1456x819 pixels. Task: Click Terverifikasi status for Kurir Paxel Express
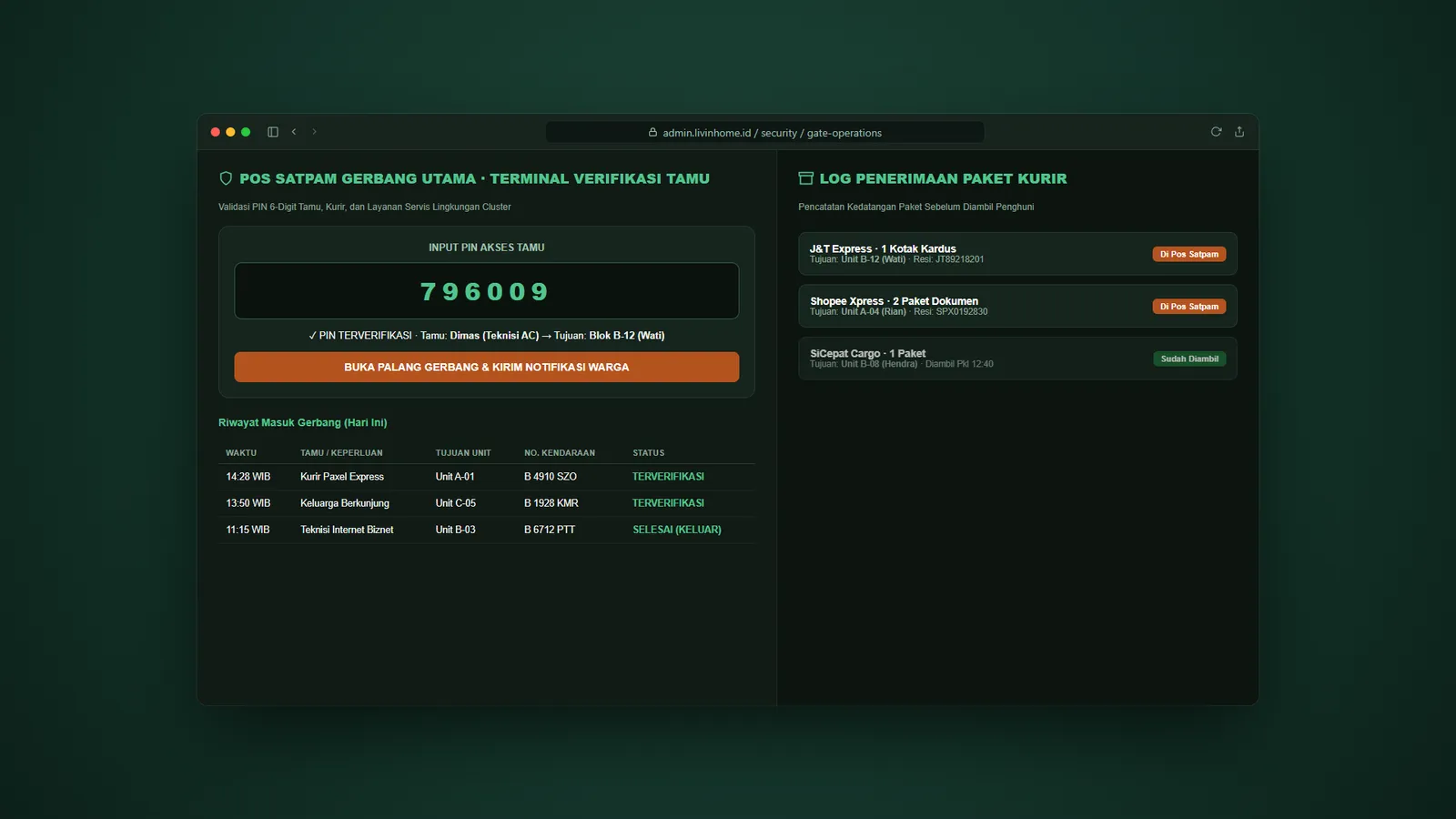pos(668,477)
